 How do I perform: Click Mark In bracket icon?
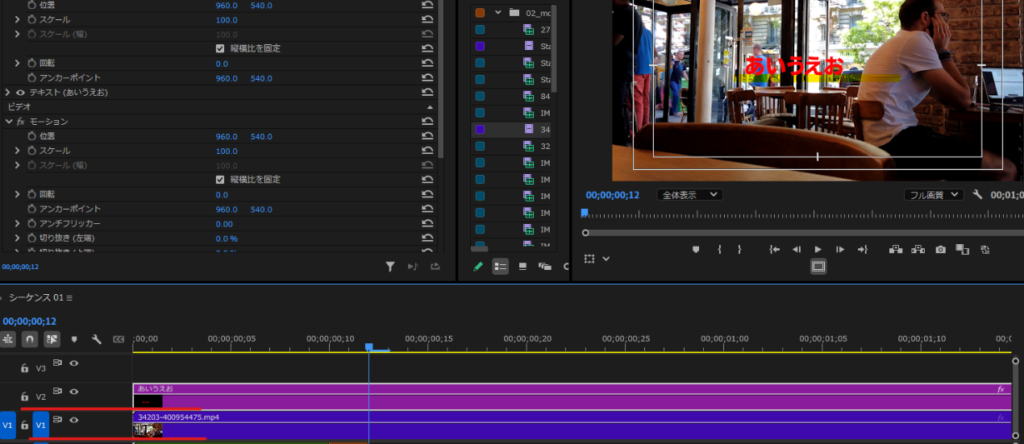(719, 249)
